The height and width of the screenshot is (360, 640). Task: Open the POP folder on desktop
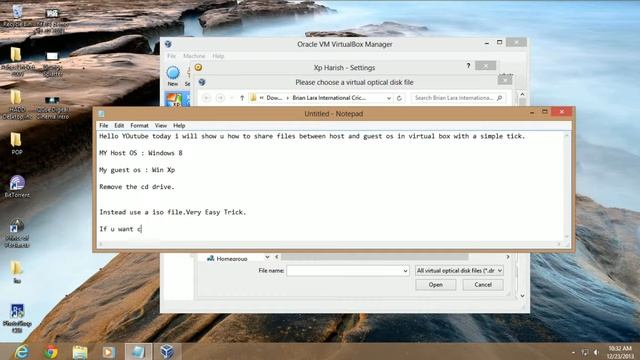point(16,143)
